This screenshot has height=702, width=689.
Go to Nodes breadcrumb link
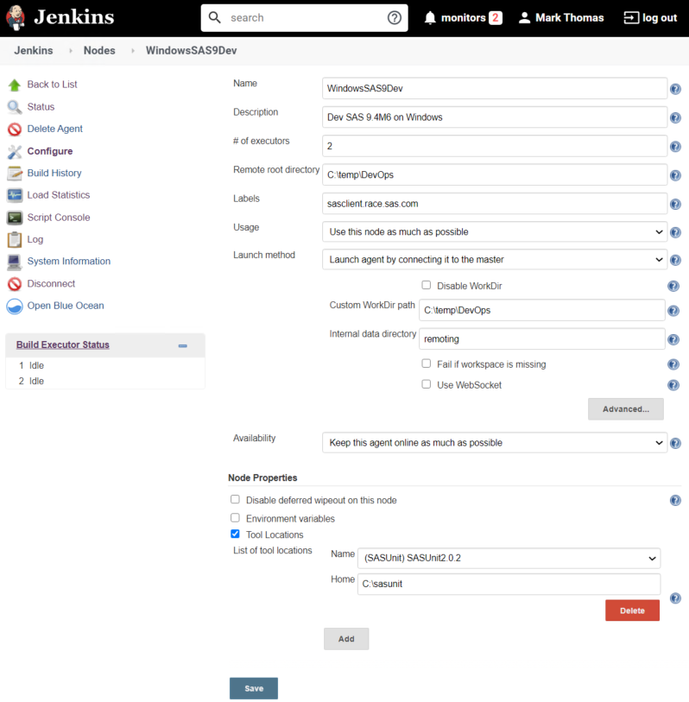(x=99, y=51)
